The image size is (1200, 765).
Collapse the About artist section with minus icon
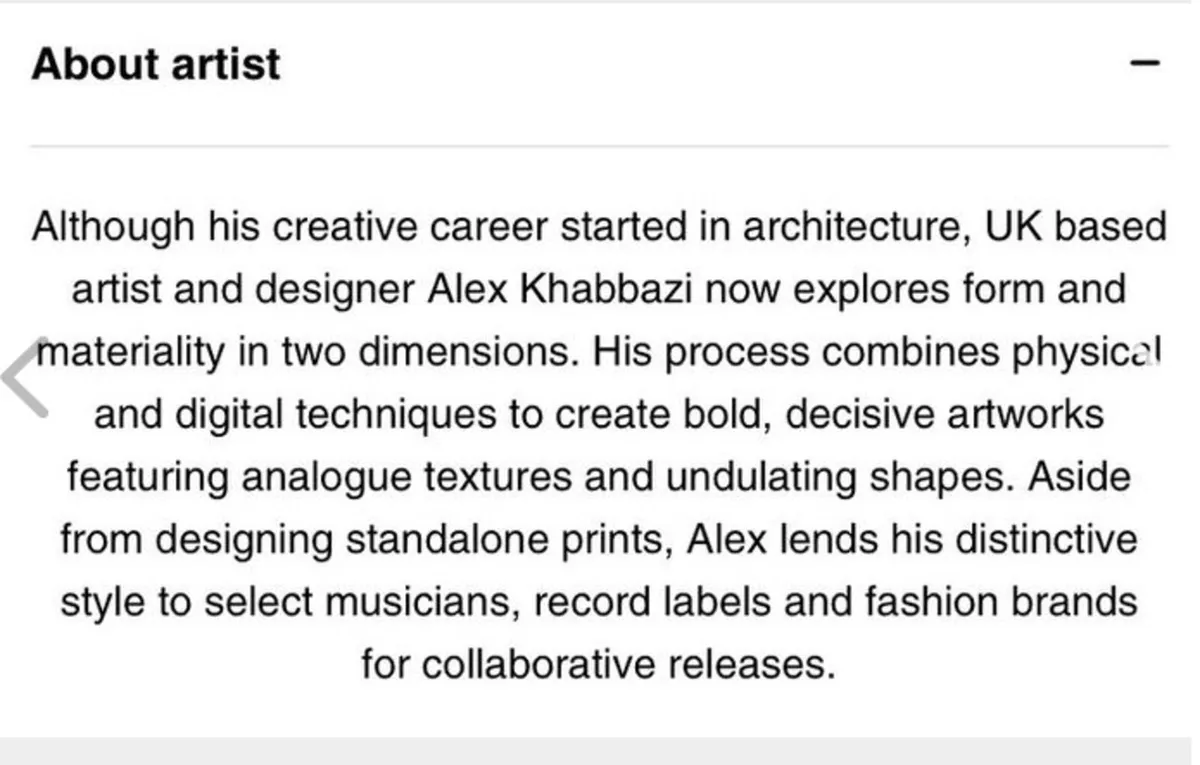1144,63
